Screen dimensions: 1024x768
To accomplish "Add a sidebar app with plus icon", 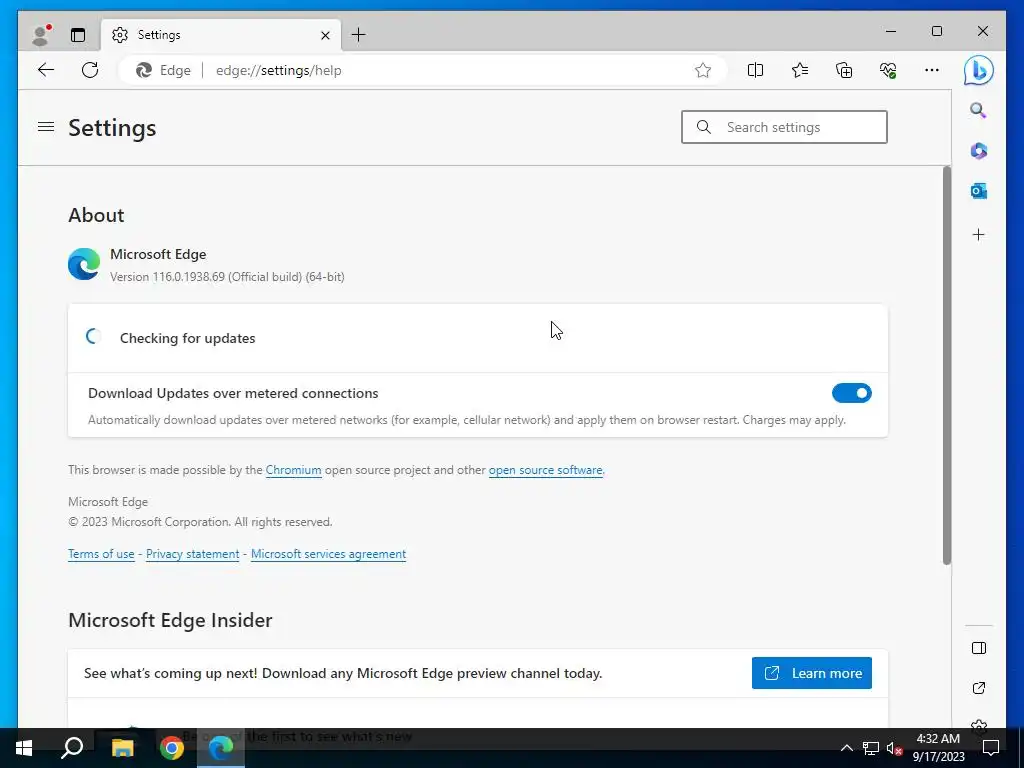I will 978,234.
